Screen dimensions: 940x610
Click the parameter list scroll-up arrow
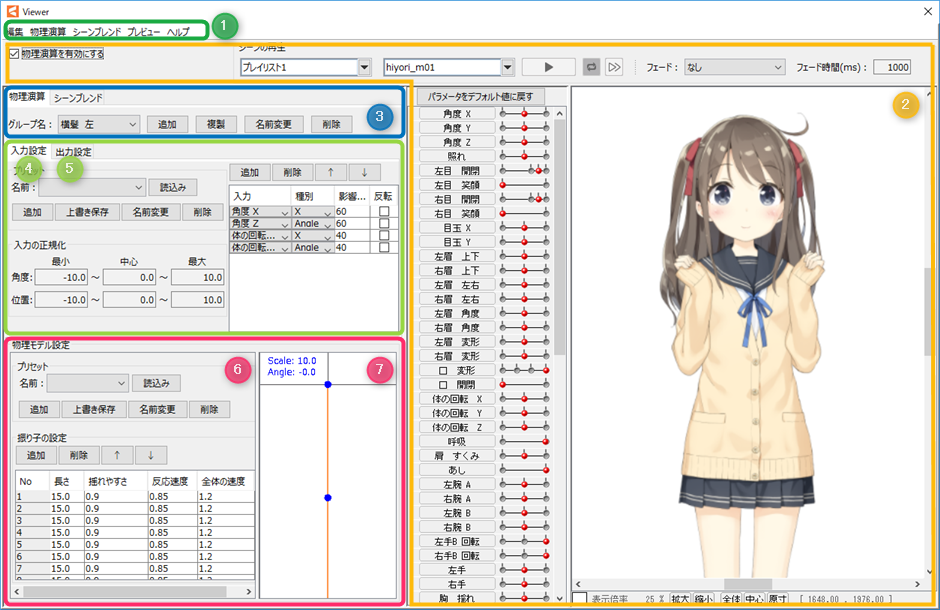[559, 114]
